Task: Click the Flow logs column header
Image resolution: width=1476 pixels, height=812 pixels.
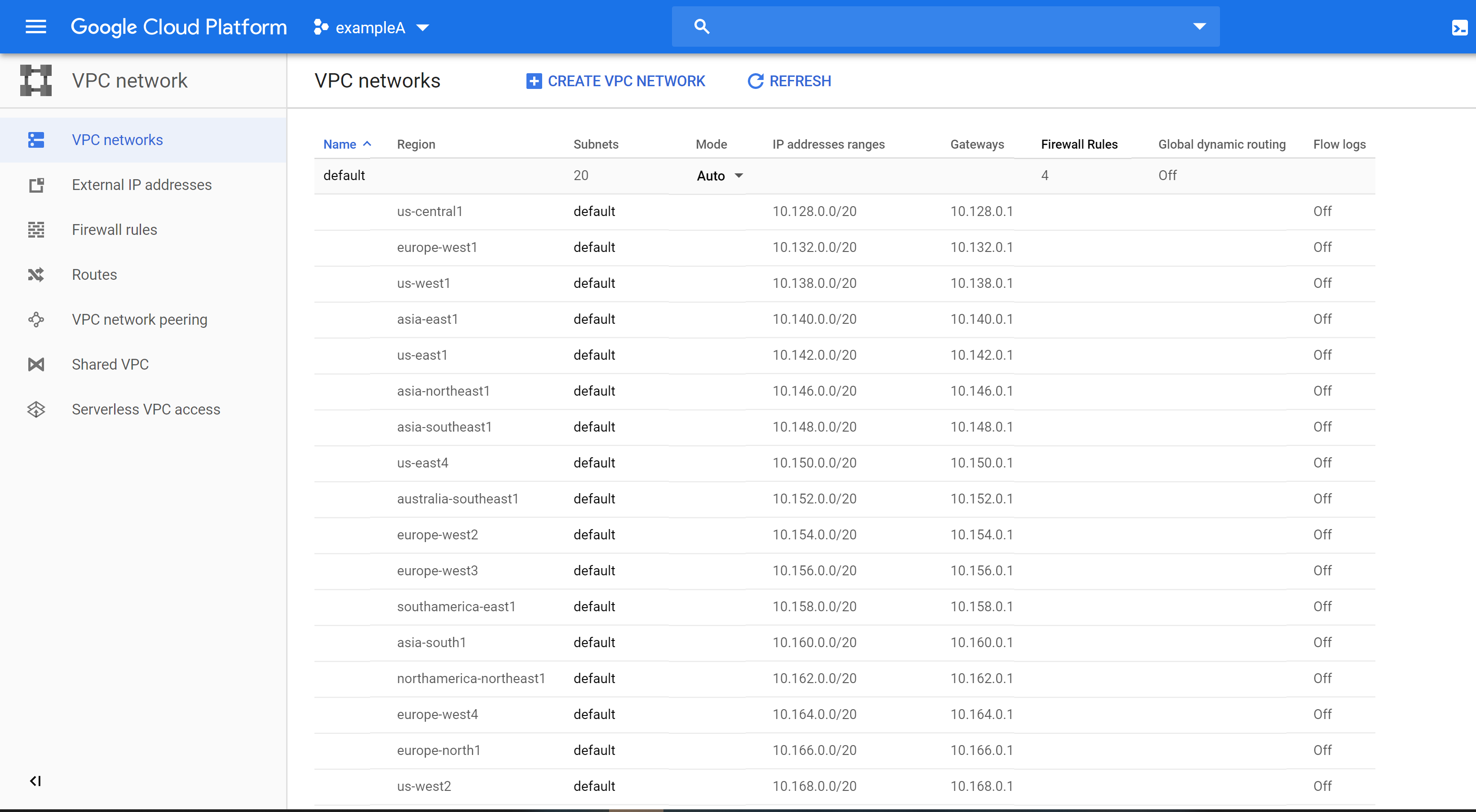Action: tap(1339, 145)
